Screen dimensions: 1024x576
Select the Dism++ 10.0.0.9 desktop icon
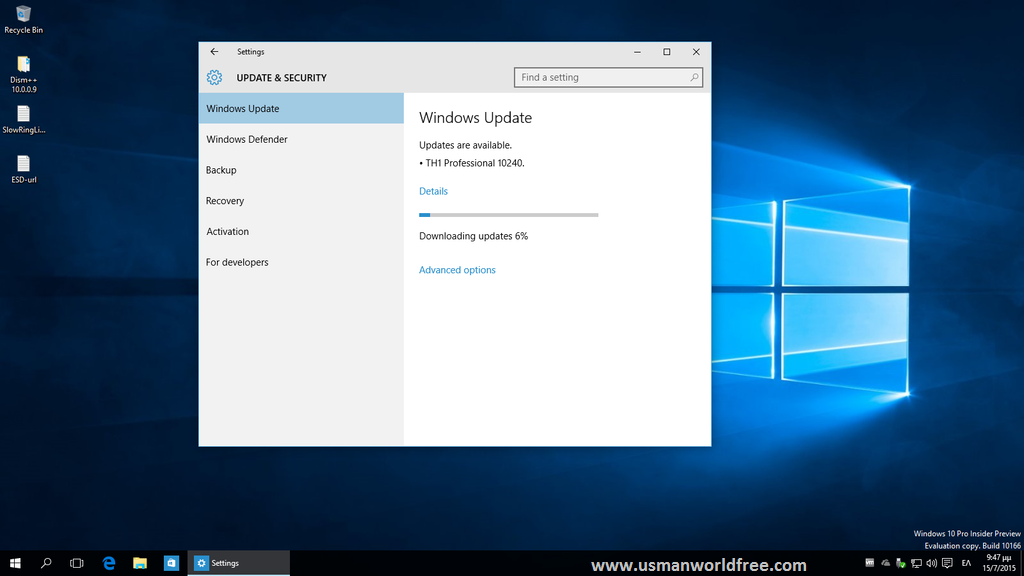[24, 74]
